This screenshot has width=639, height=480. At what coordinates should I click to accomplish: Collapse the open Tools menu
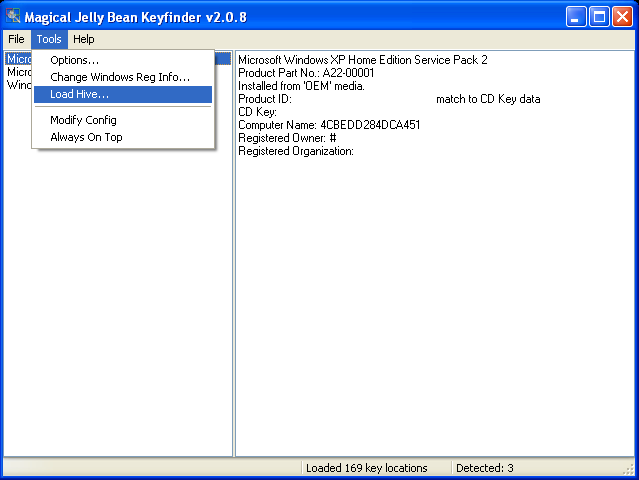(49, 39)
